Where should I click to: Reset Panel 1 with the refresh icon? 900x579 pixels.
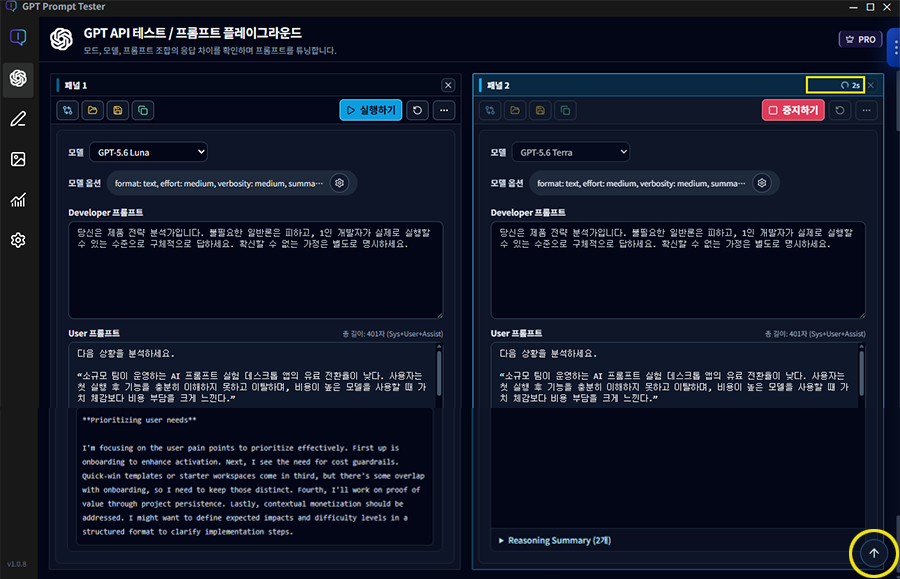pyautogui.click(x=417, y=110)
